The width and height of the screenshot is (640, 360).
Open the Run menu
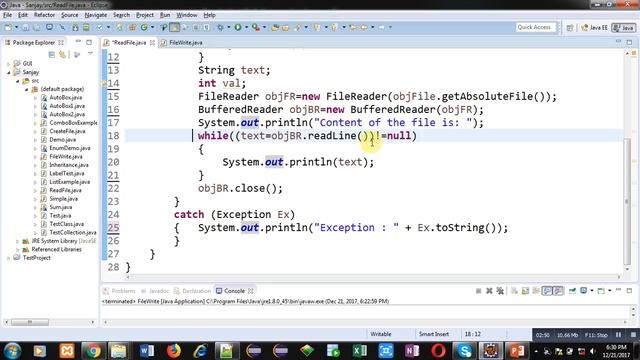165,15
